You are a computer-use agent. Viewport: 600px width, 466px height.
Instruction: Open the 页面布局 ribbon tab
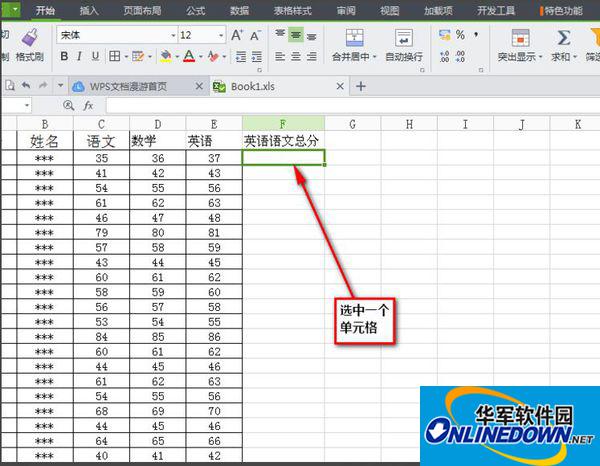(142, 10)
